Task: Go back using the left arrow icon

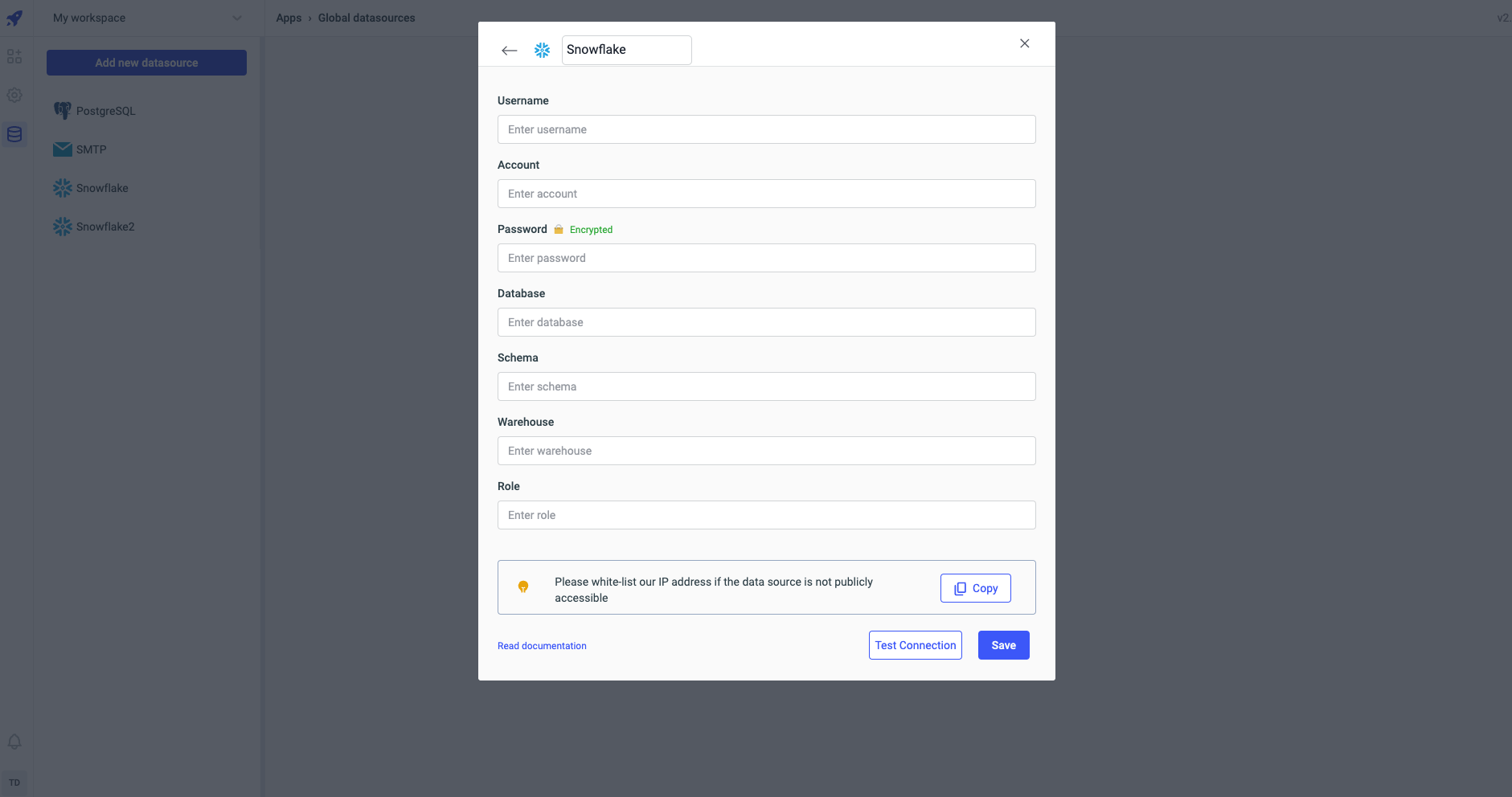Action: pos(509,51)
